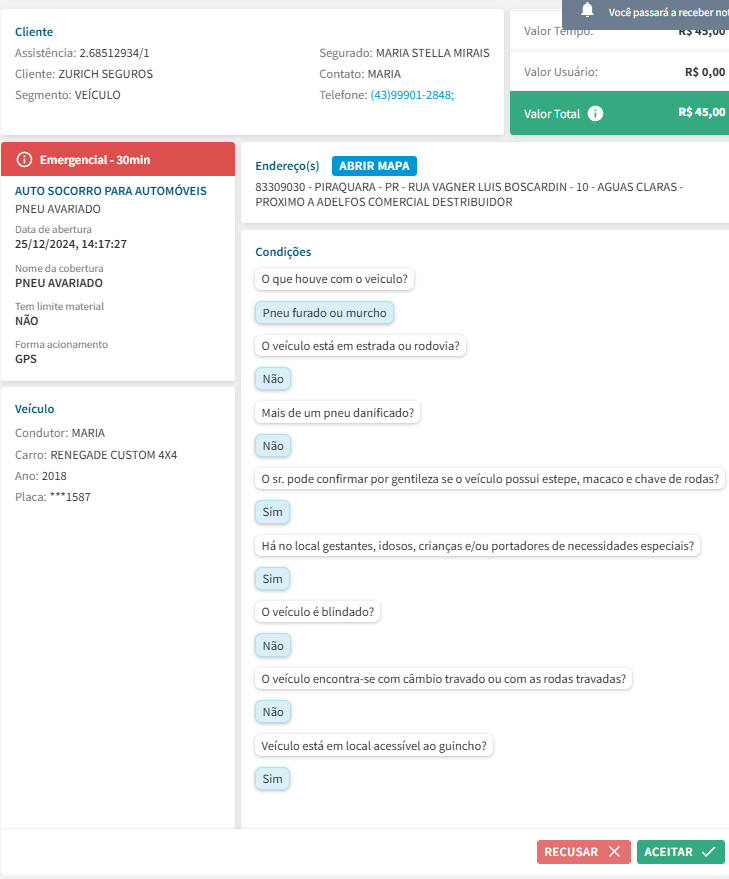Click the Condições section heading

(283, 252)
